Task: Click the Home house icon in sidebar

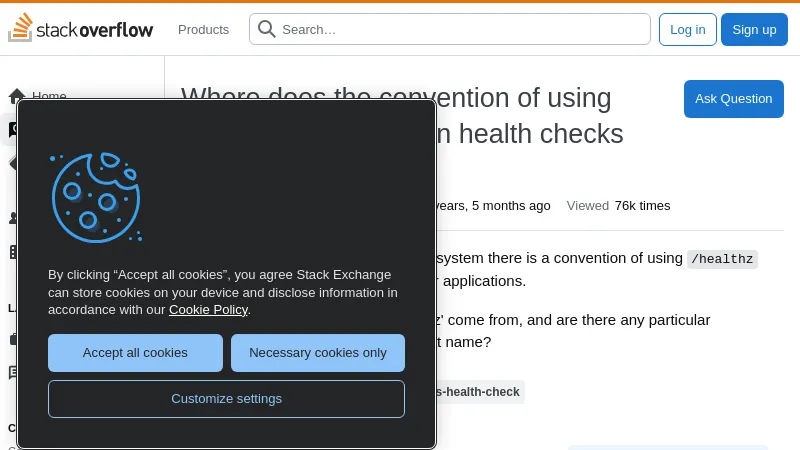Action: coord(17,96)
